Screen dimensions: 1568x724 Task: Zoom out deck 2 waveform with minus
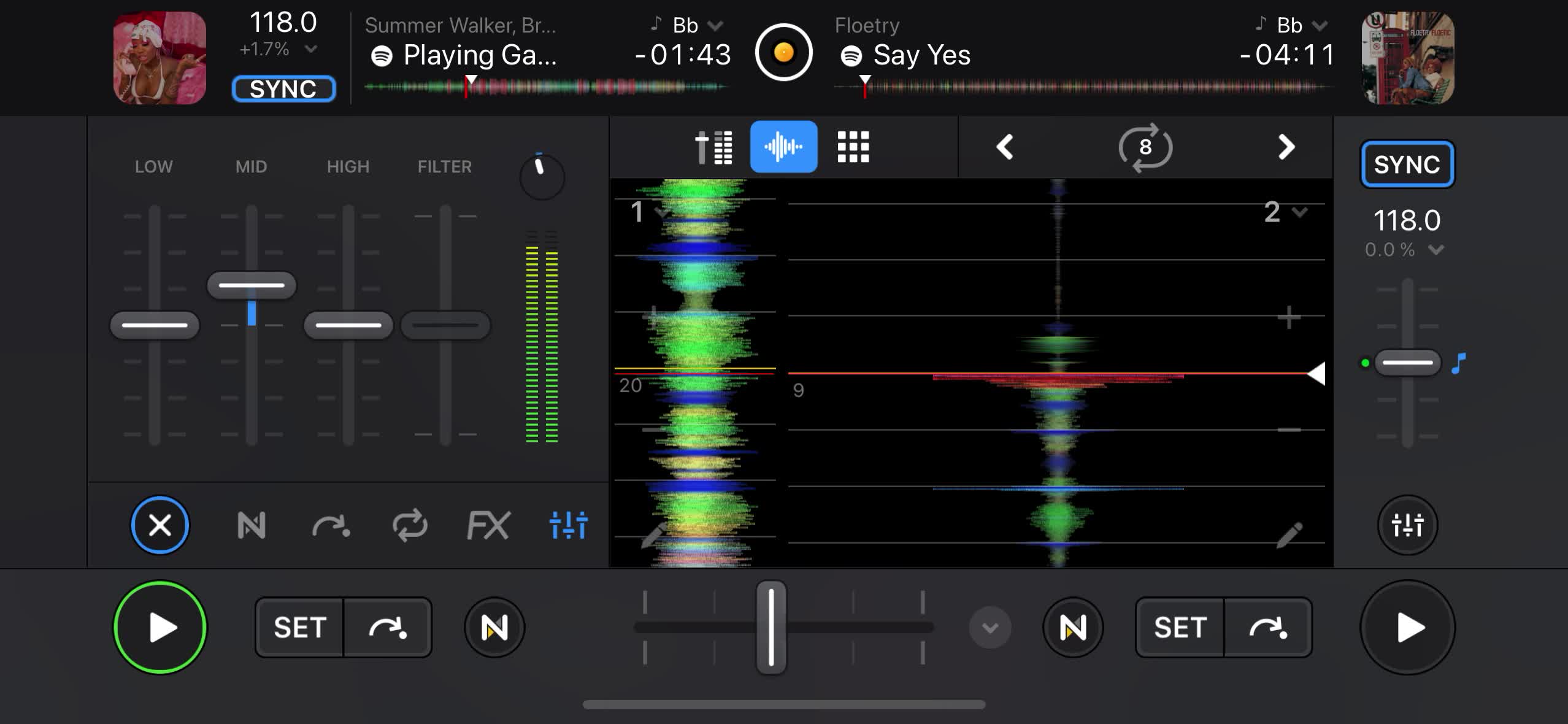pyautogui.click(x=1289, y=429)
